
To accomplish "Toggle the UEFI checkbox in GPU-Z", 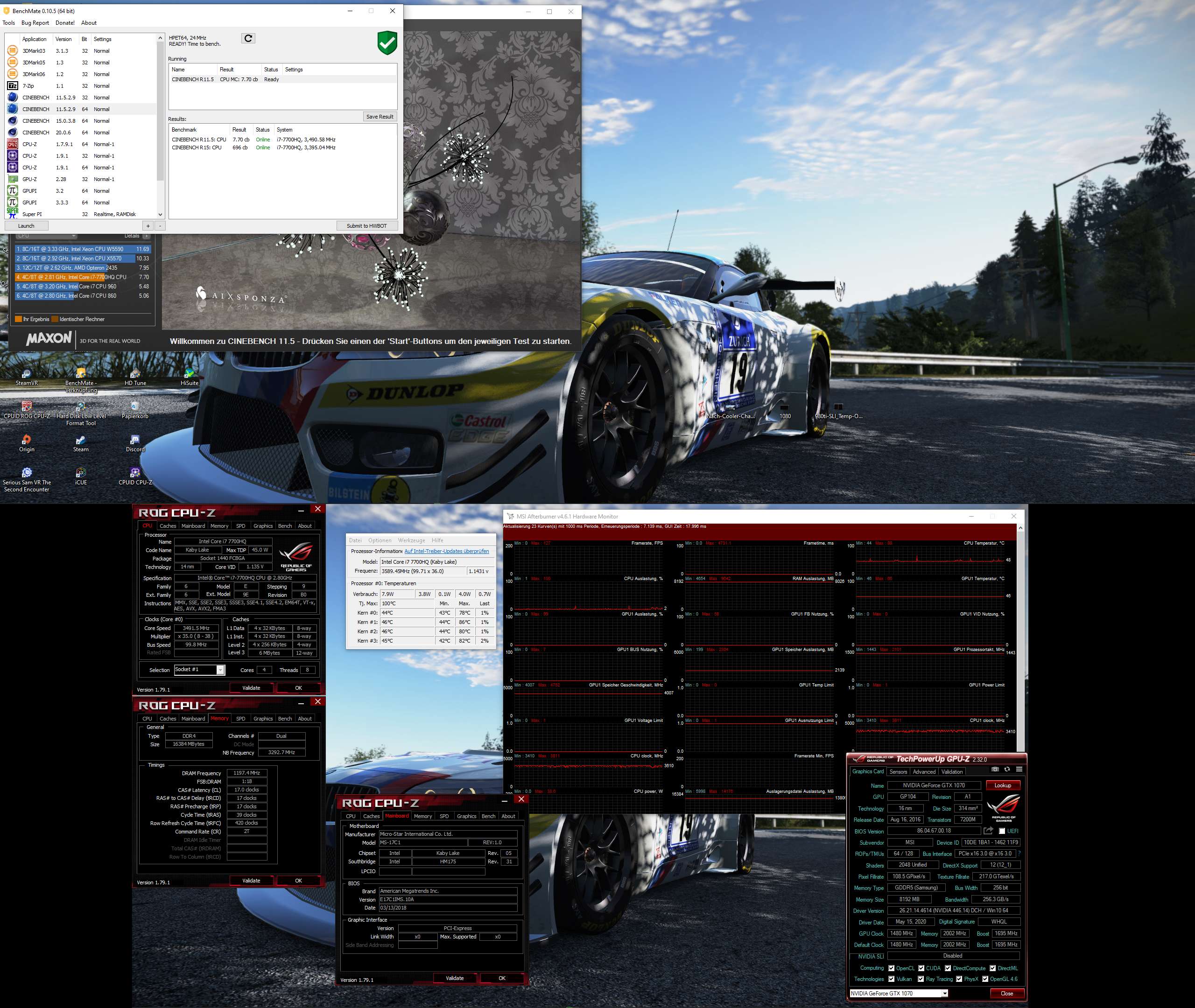I will point(1002,832).
